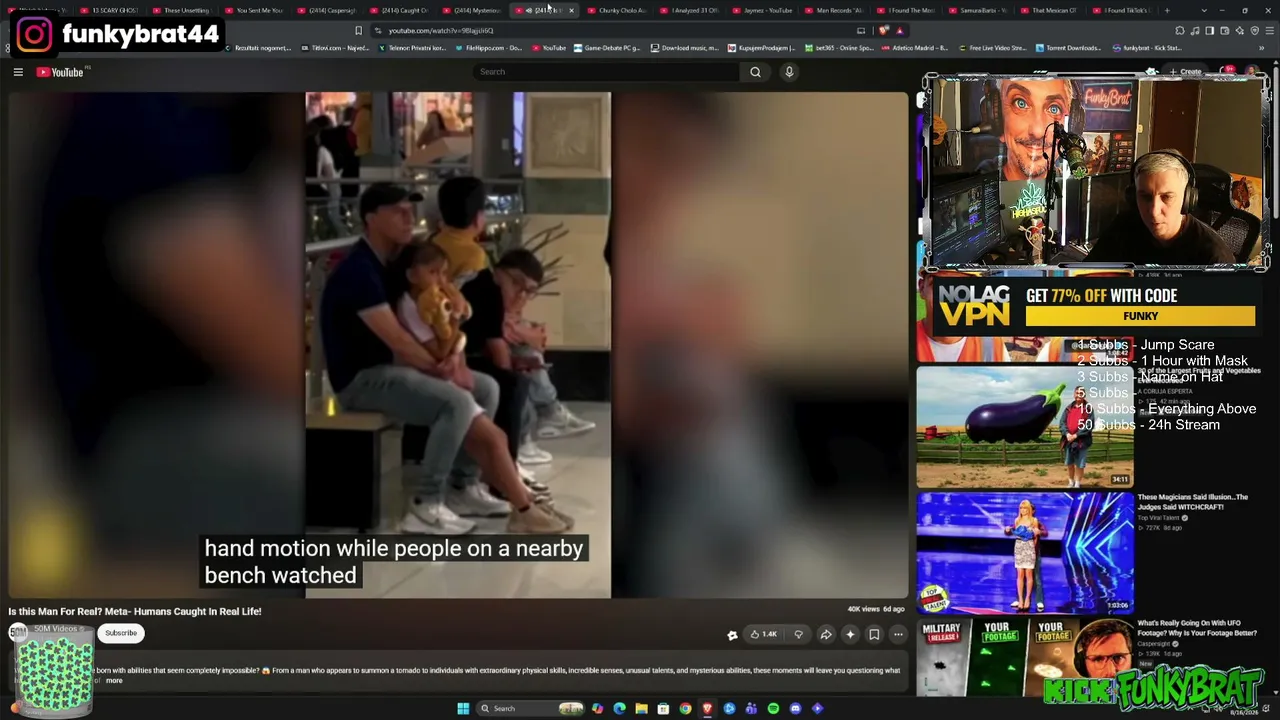
Task: Open the magicians WITCHCRAFT video thumbnail
Action: (1025, 553)
